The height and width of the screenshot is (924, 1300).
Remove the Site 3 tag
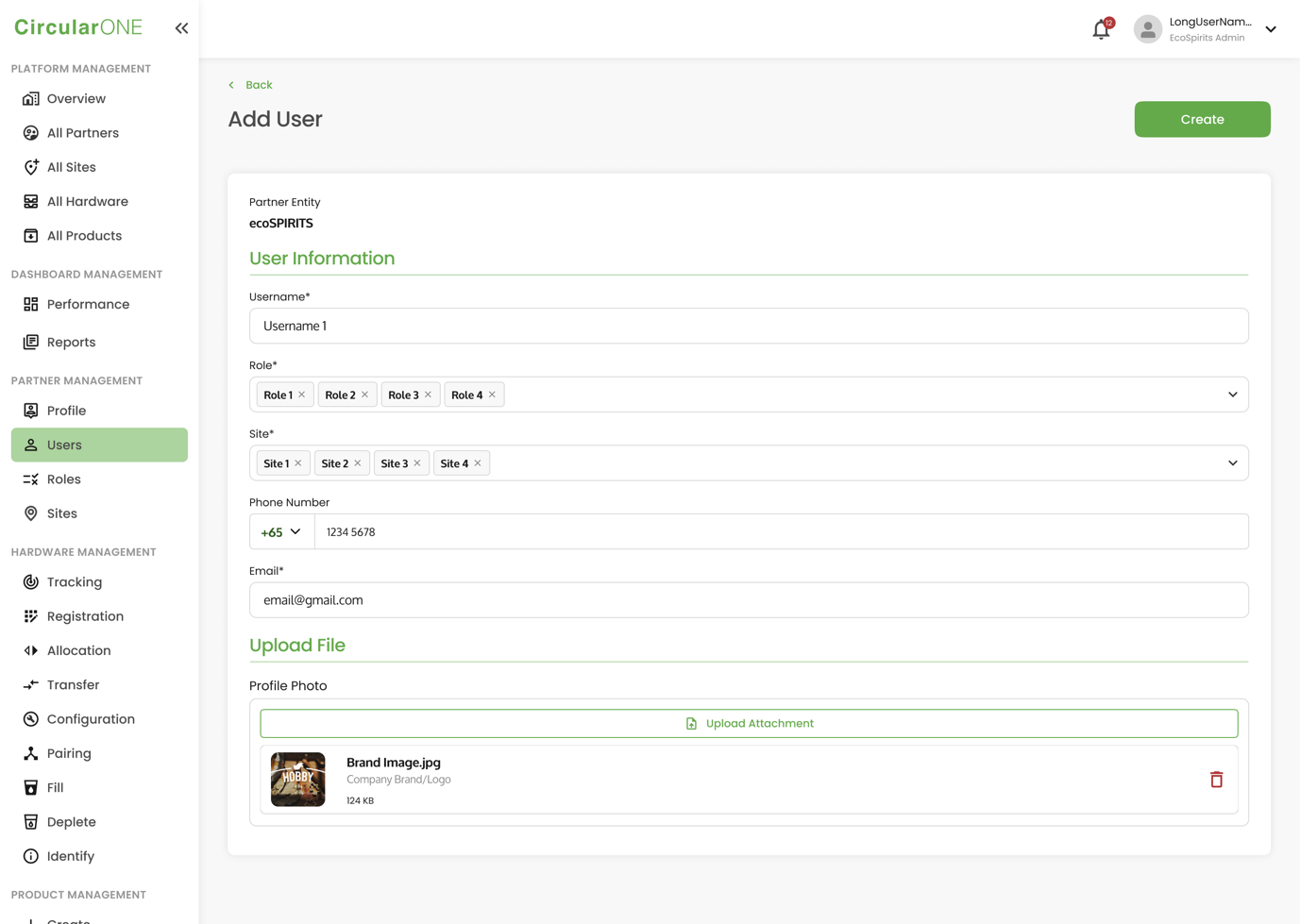coord(417,463)
